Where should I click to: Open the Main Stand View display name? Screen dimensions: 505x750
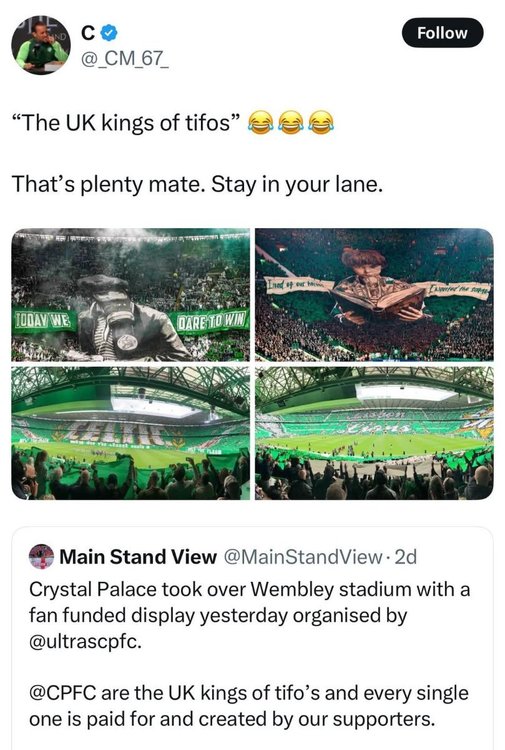(138, 557)
